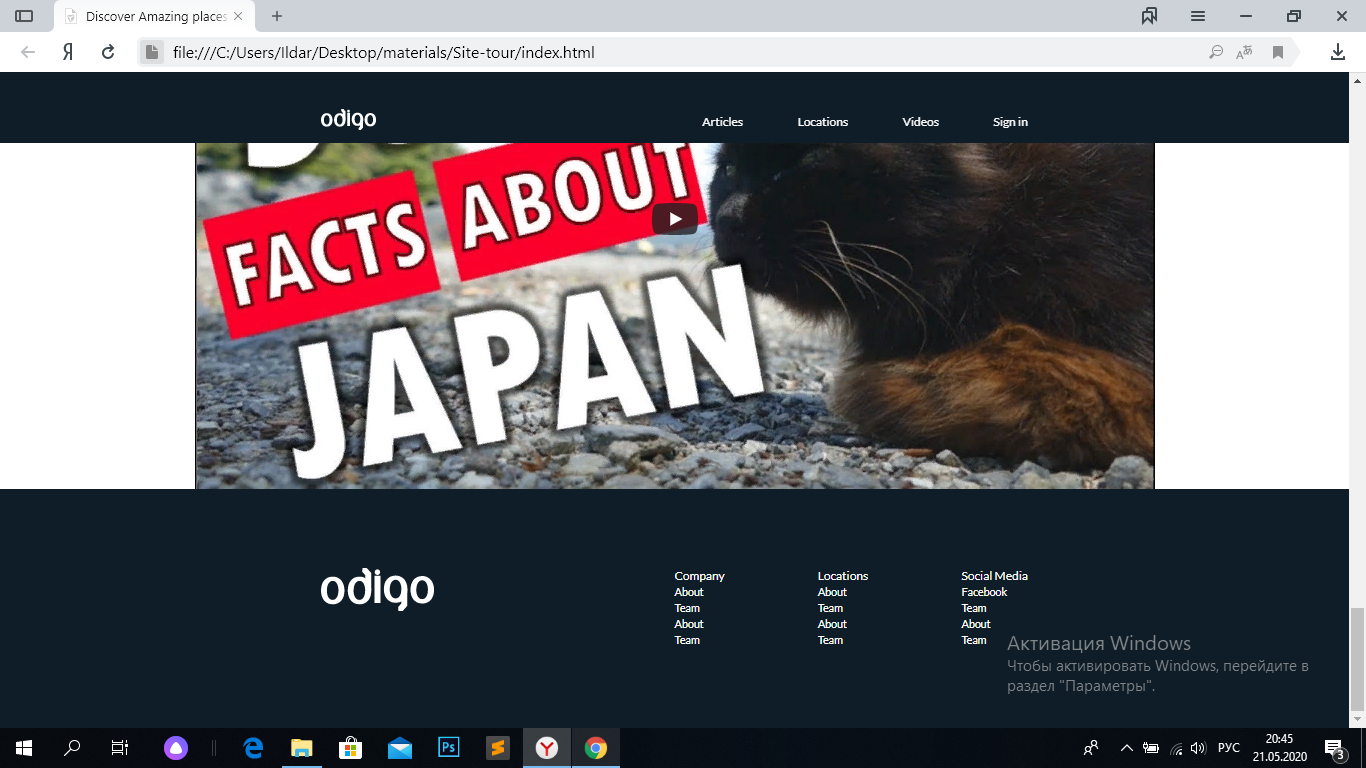Click the Yandex home 'Я' icon
This screenshot has width=1366, height=768.
68,52
